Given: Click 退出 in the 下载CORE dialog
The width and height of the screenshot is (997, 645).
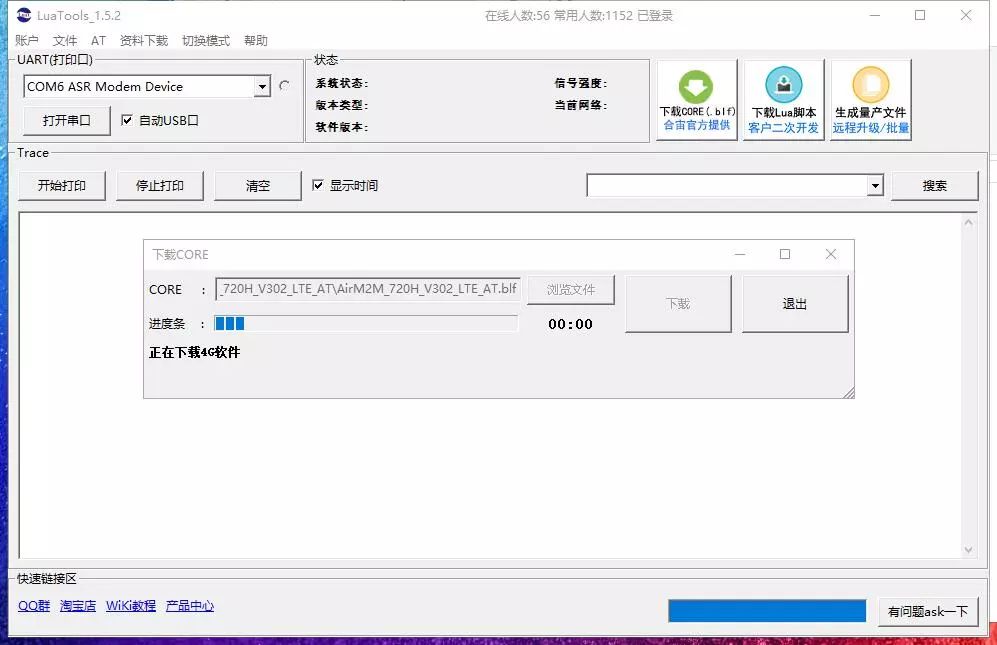Looking at the screenshot, I should click(795, 303).
